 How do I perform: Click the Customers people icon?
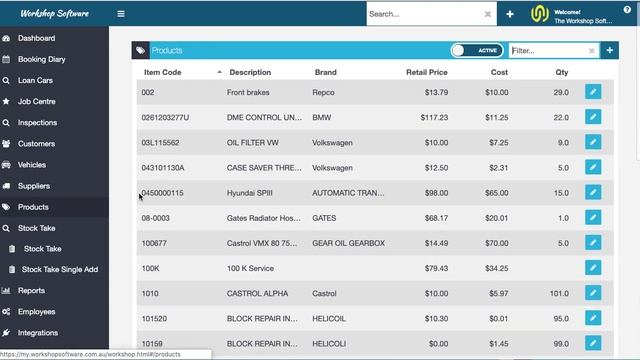[x=6, y=144]
